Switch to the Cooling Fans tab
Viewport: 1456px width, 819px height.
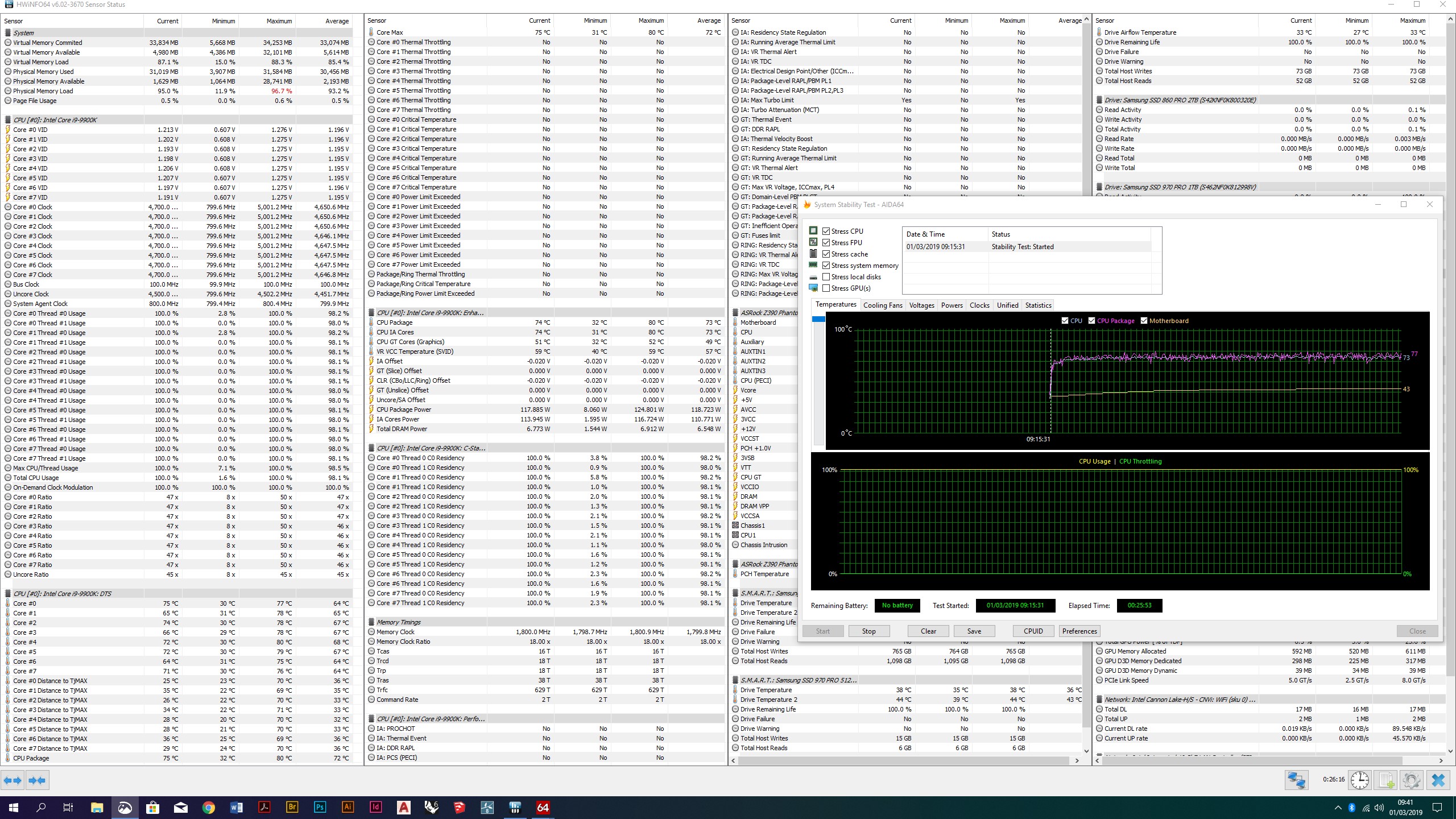pos(883,305)
